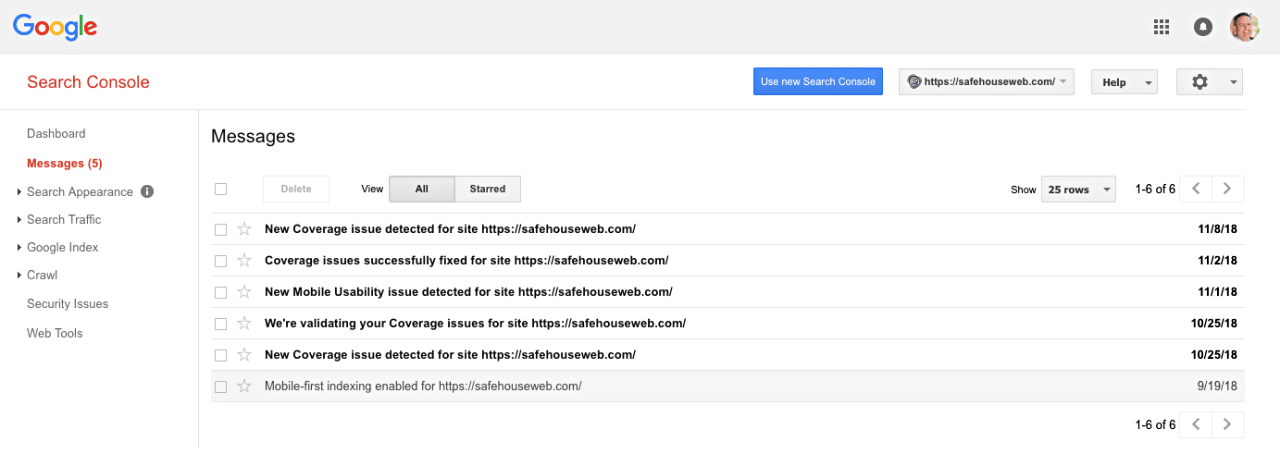Star the Mobile-first indexing enabled message

[245, 386]
